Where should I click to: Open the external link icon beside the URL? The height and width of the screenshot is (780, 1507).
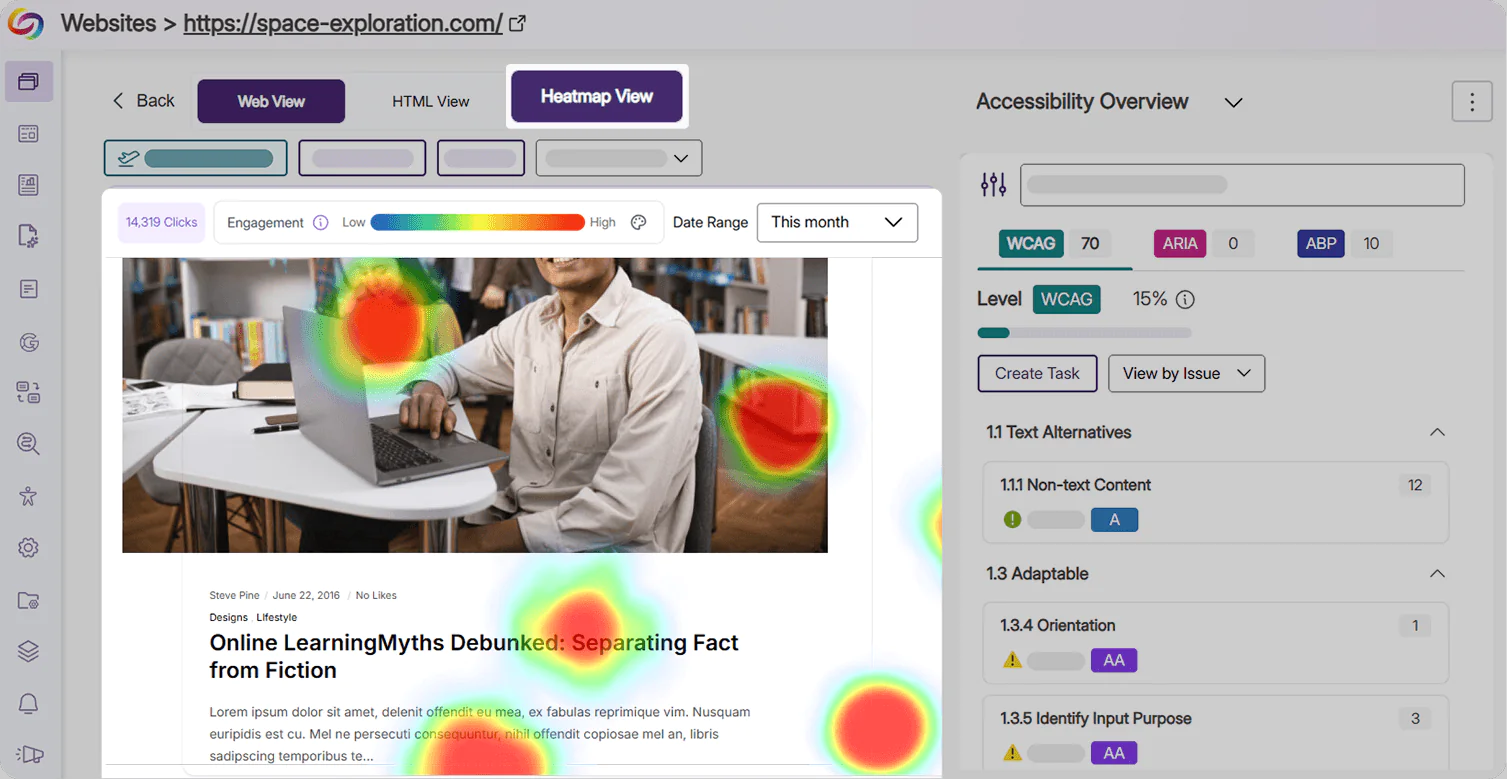click(518, 23)
